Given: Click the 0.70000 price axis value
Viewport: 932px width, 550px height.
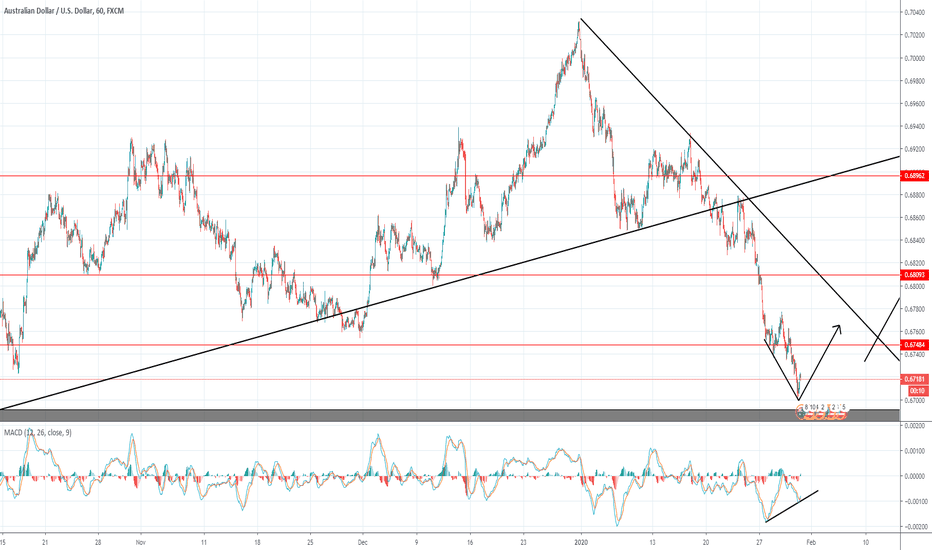Looking at the screenshot, I should click(915, 58).
